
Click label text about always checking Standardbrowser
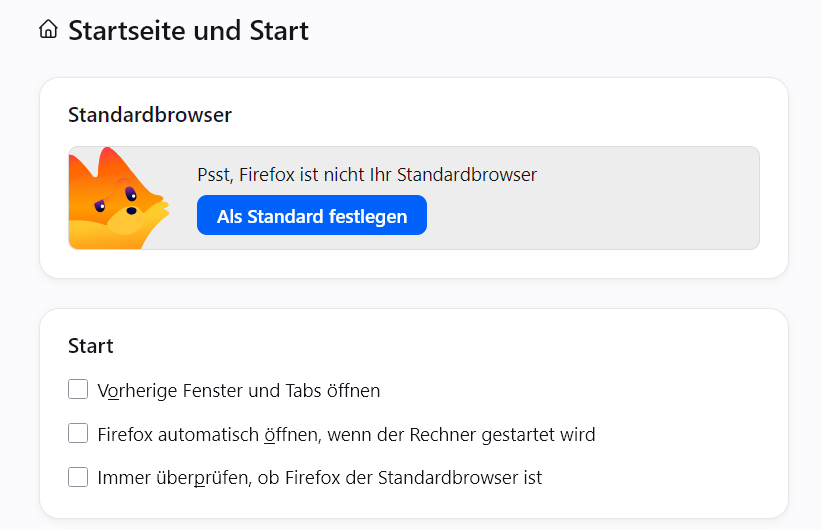pos(320,478)
